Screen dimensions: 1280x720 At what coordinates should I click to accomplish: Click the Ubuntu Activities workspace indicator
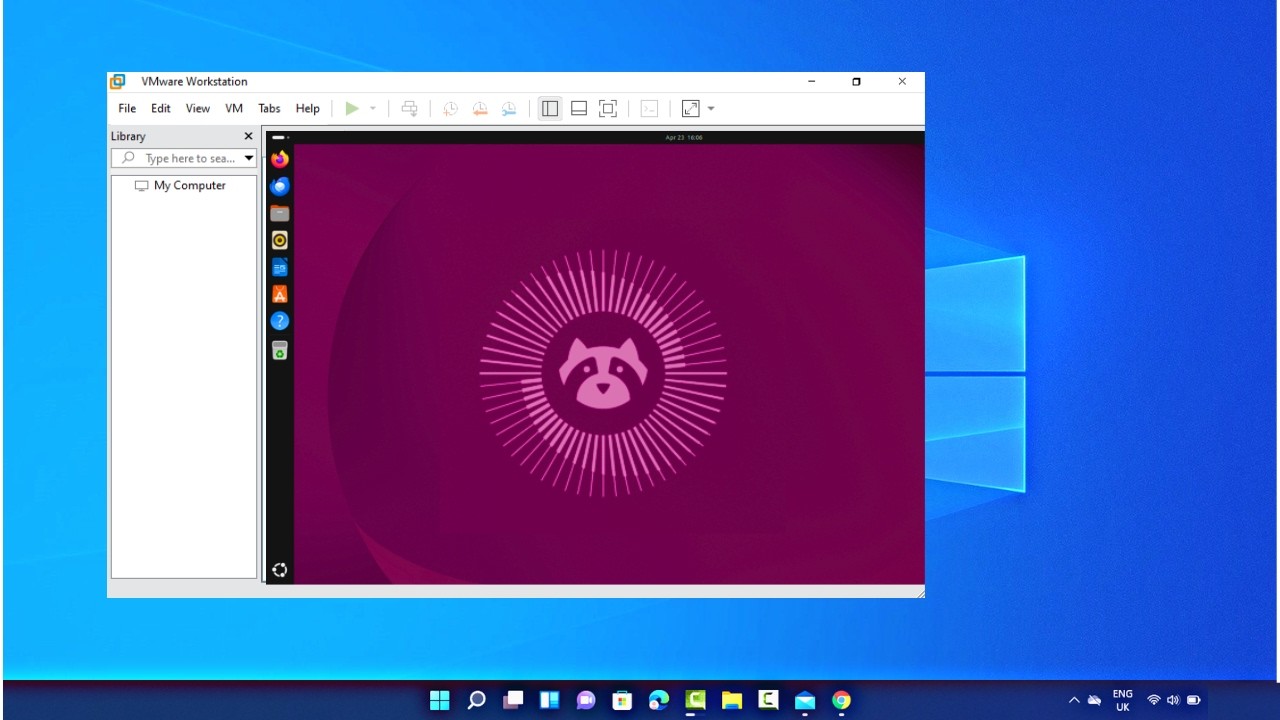pyautogui.click(x=279, y=137)
